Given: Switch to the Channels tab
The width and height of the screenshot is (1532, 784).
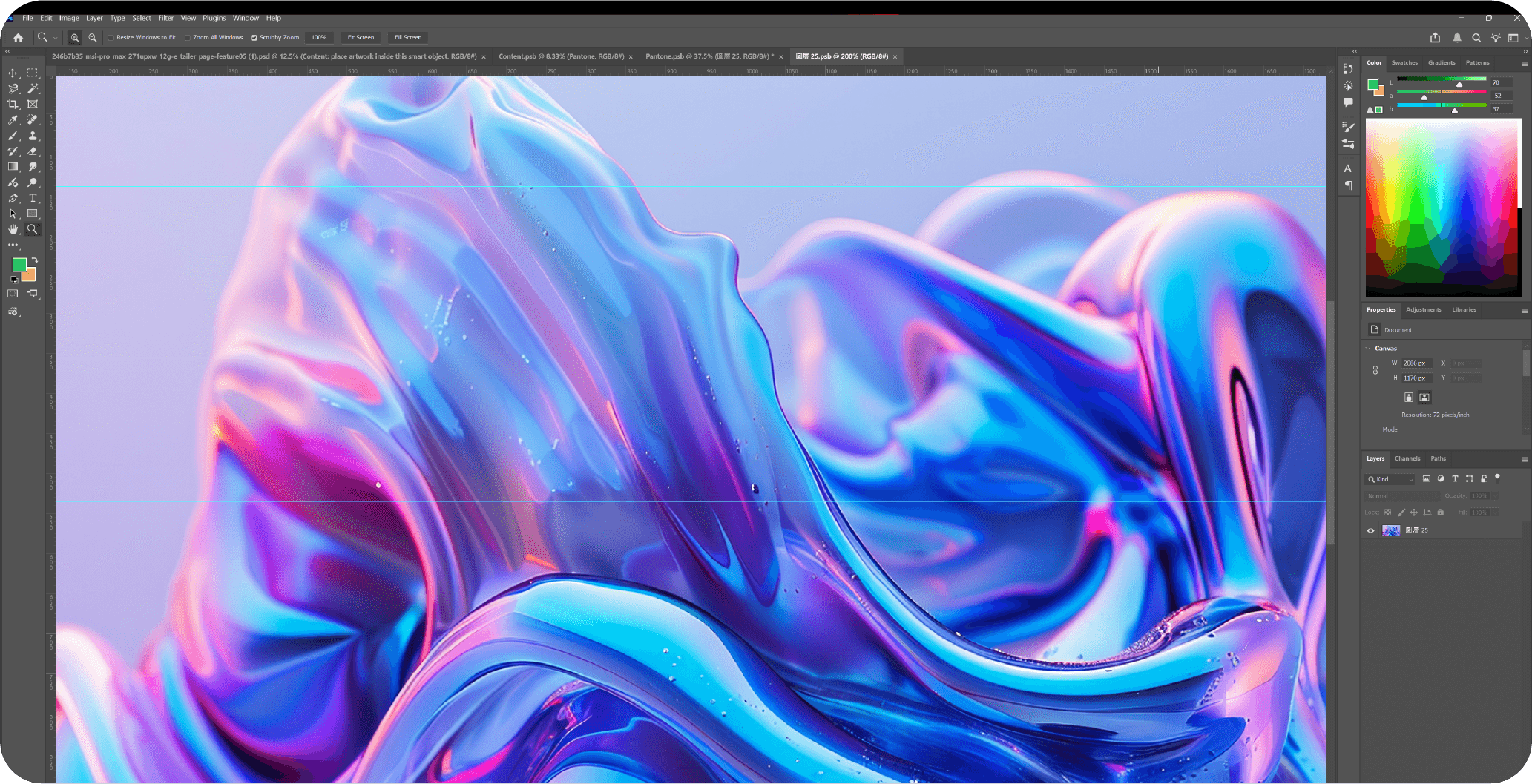Looking at the screenshot, I should (x=1407, y=458).
